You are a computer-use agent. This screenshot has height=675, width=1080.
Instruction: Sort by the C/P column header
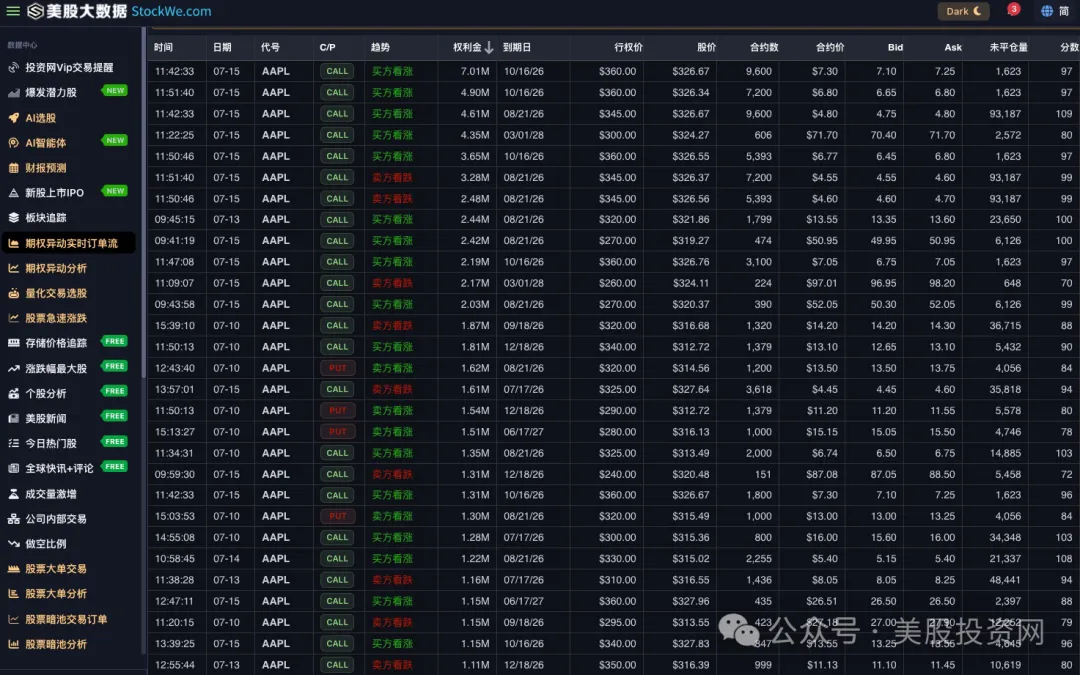[x=327, y=48]
